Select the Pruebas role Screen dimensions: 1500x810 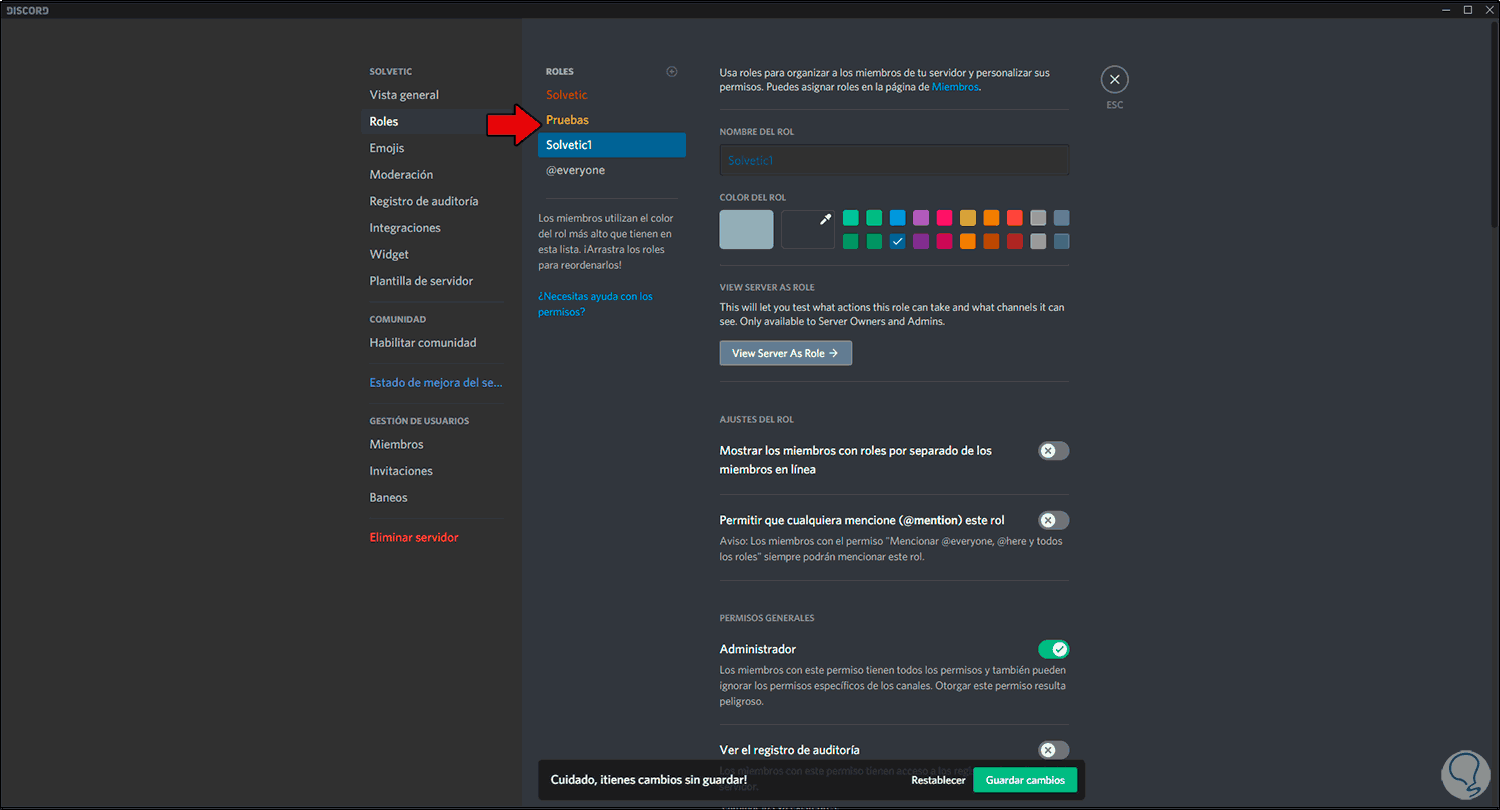[567, 120]
